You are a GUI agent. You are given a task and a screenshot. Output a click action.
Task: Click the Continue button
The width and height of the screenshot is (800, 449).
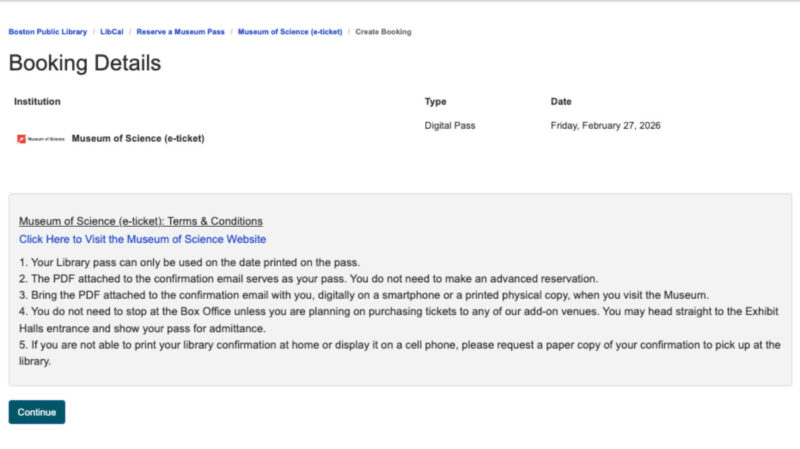[37, 412]
